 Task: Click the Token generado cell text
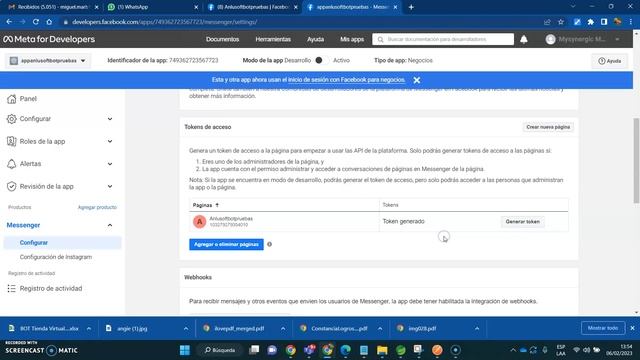[x=403, y=221]
